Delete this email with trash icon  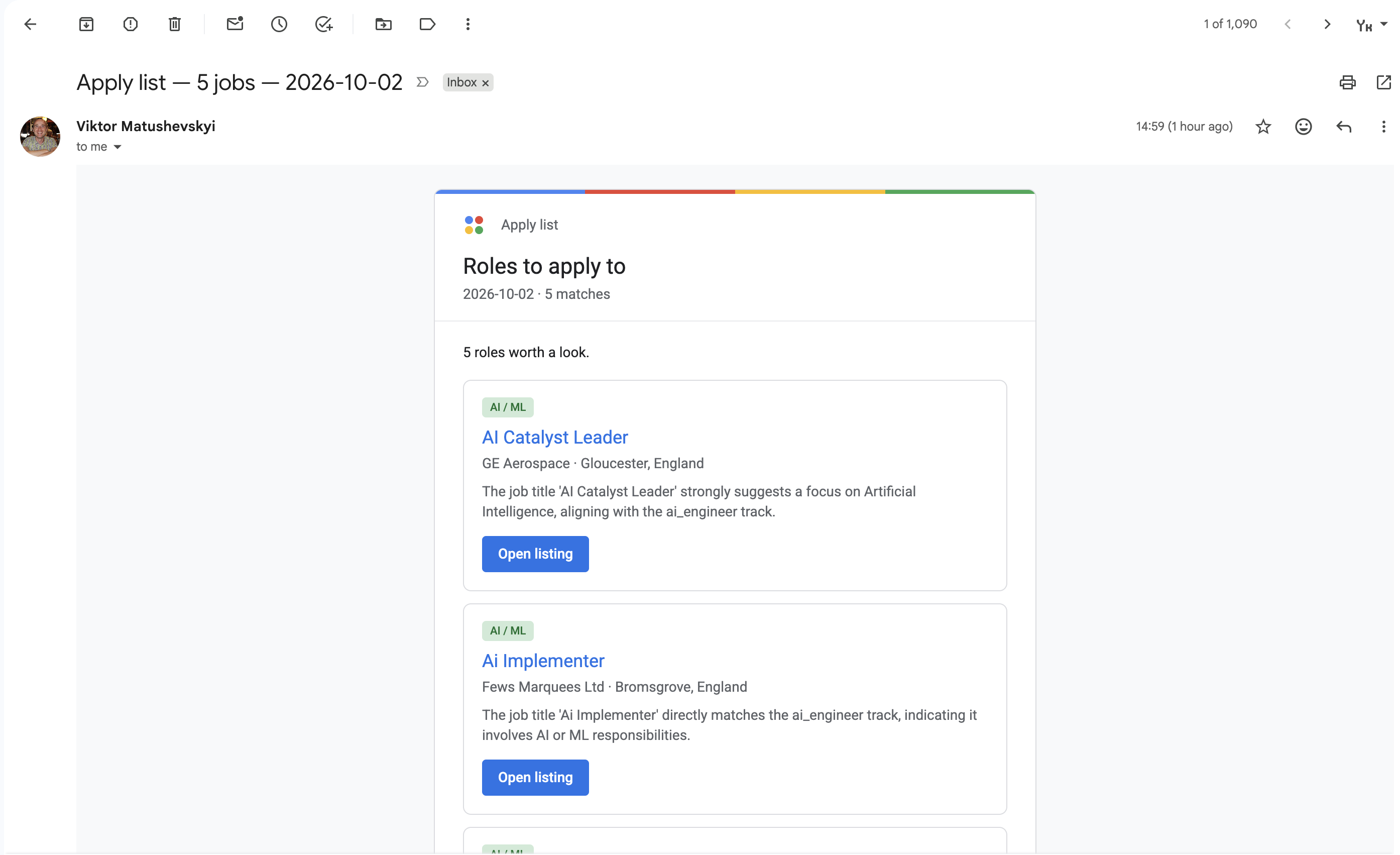point(175,24)
